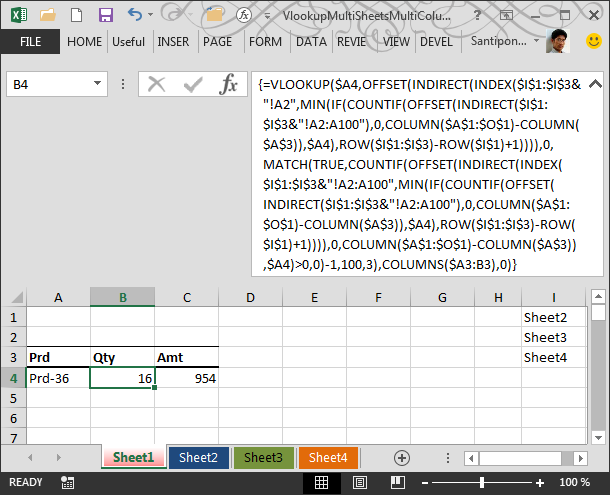Click the Insert Function fx button

click(228, 85)
